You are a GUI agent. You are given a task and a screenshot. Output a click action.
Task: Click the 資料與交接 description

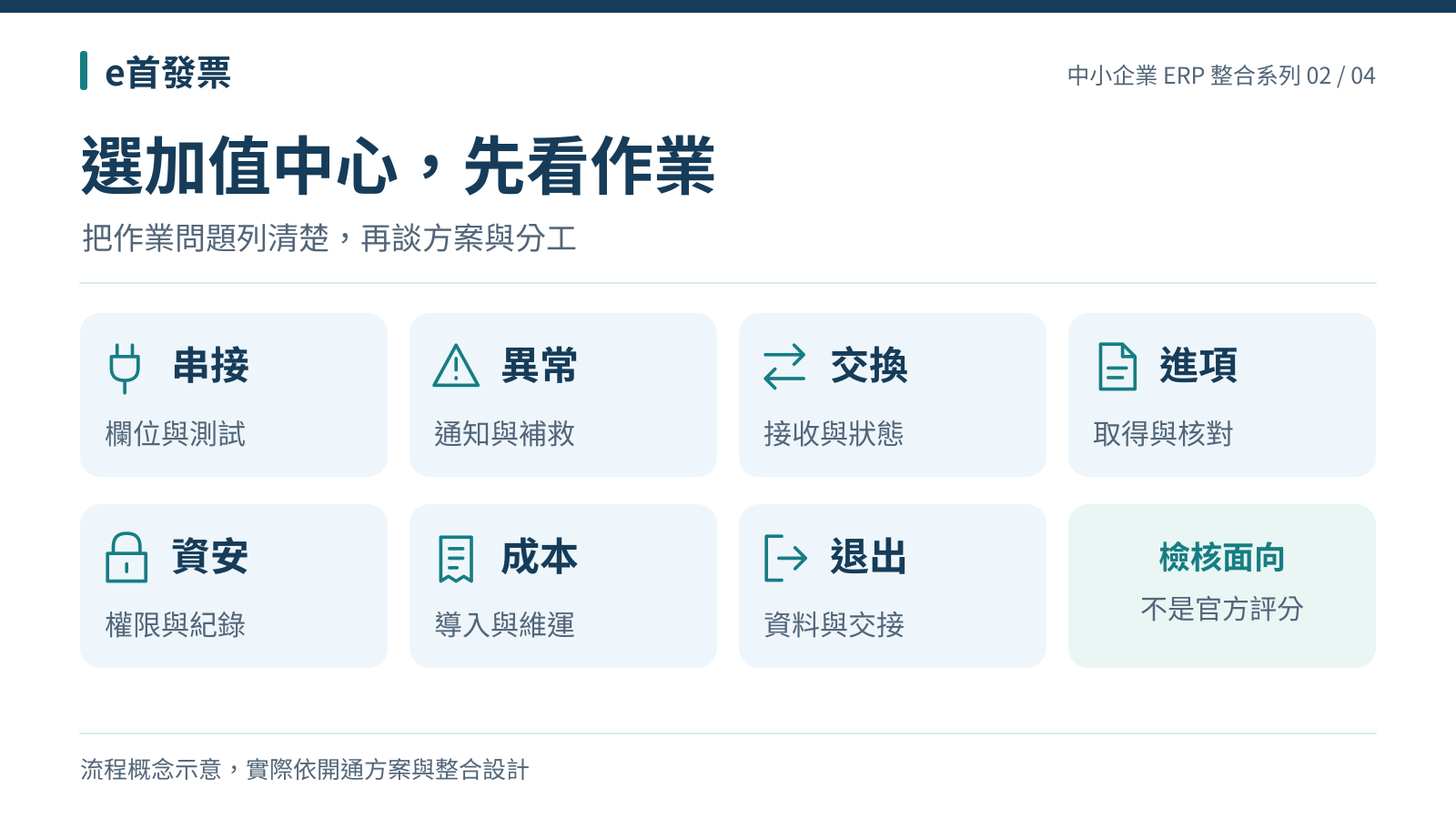[x=834, y=625]
